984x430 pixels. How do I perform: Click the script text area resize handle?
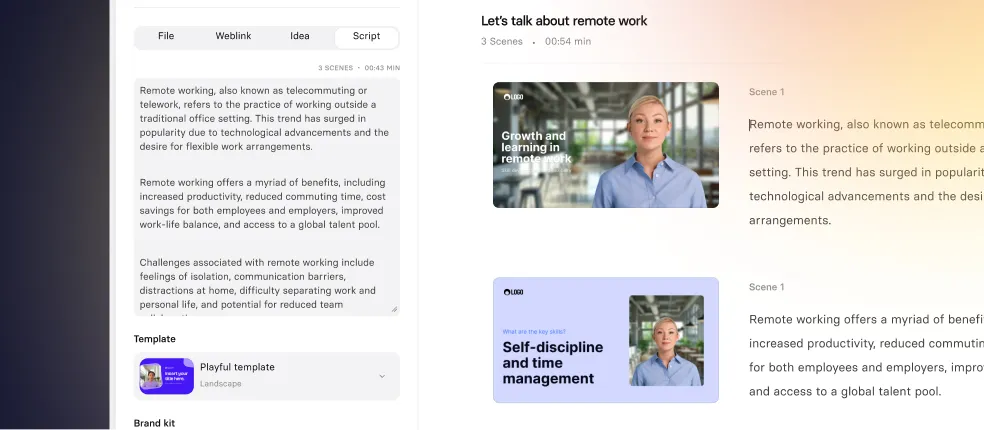coord(394,309)
